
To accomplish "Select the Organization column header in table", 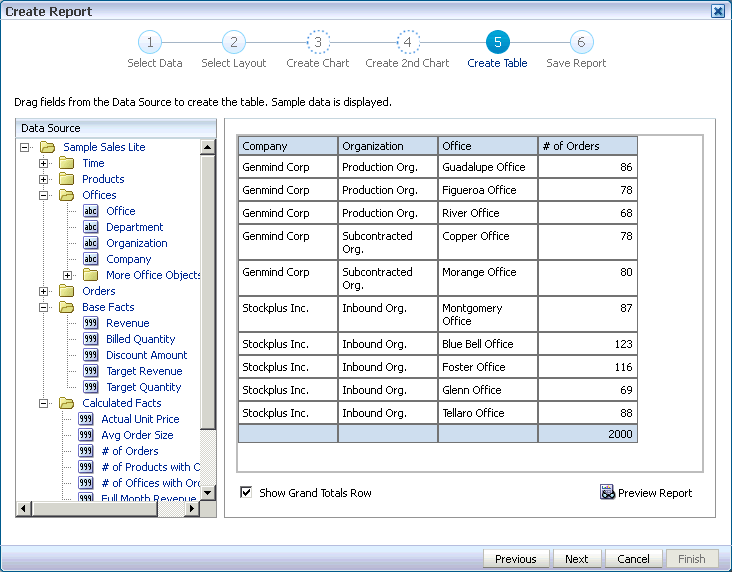I will coord(388,146).
